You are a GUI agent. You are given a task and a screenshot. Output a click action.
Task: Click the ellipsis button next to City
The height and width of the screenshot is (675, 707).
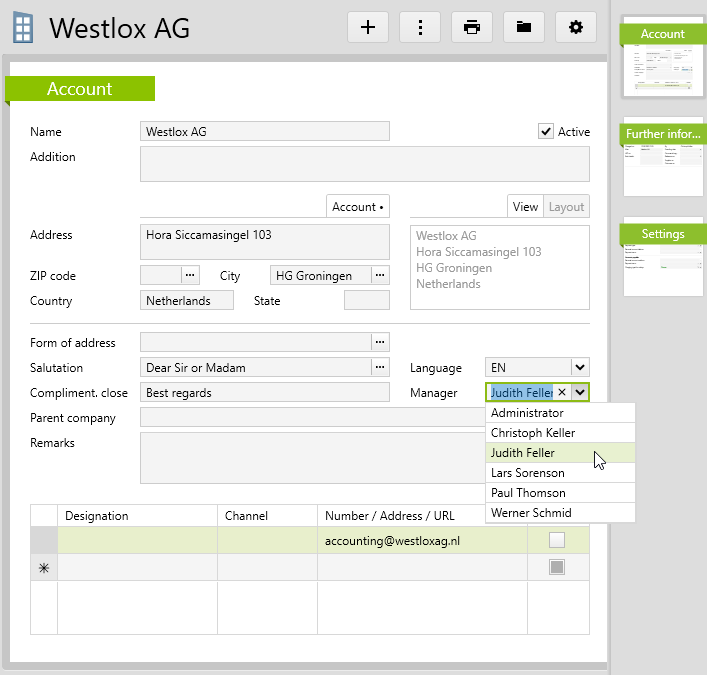click(380, 275)
